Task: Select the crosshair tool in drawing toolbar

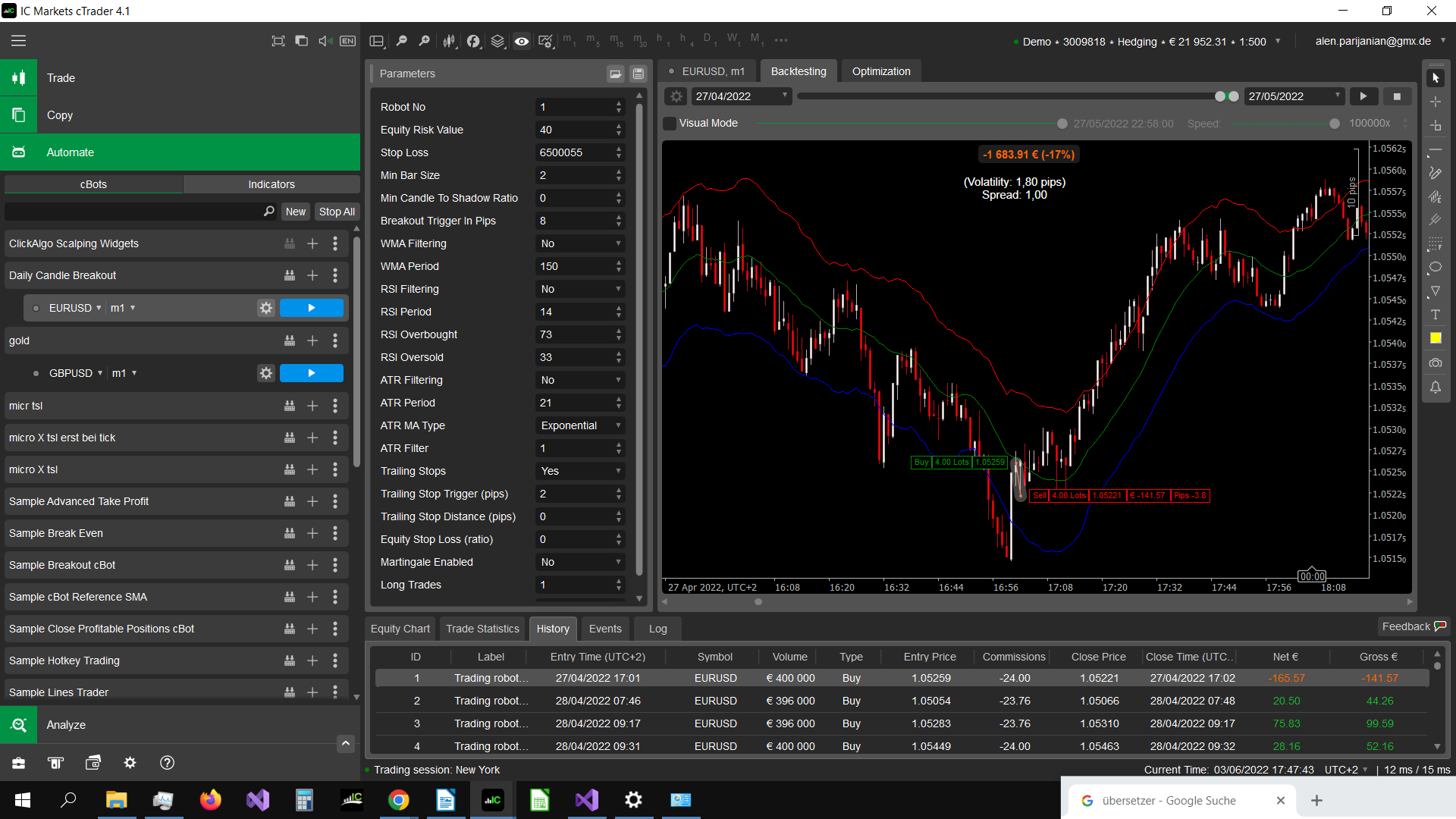Action: pos(1435,102)
